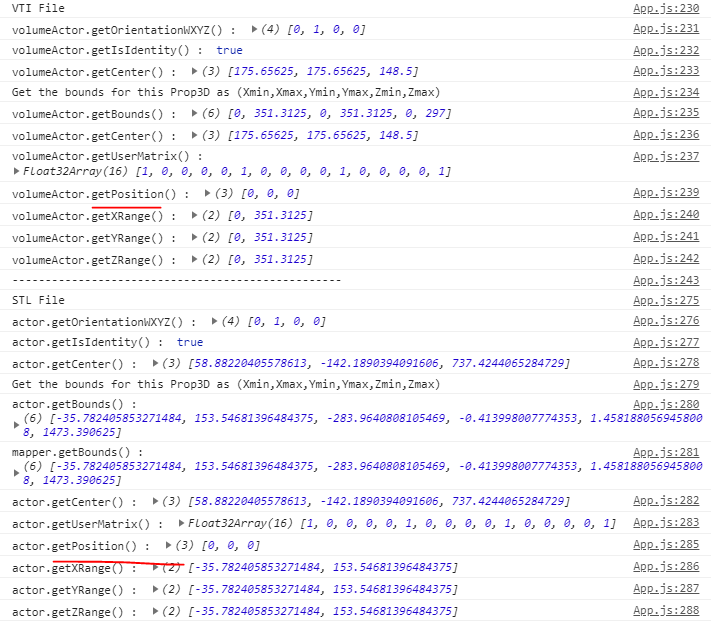Open source link App.js:239
This screenshot has width=711, height=627.
666,193
